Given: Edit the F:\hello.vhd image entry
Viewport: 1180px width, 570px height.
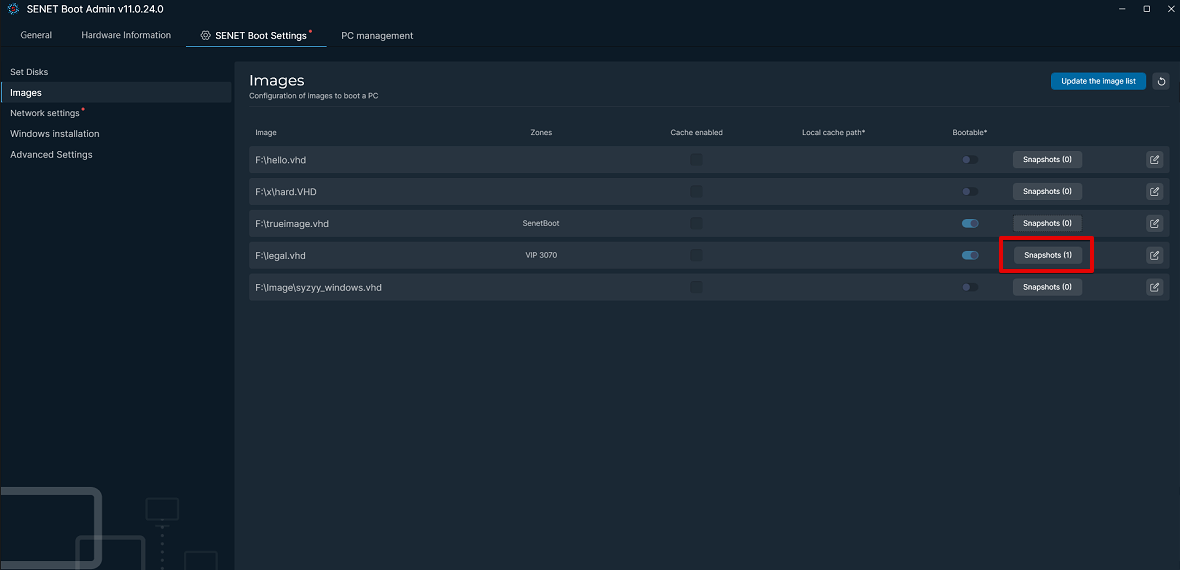Looking at the screenshot, I should coord(1154,160).
